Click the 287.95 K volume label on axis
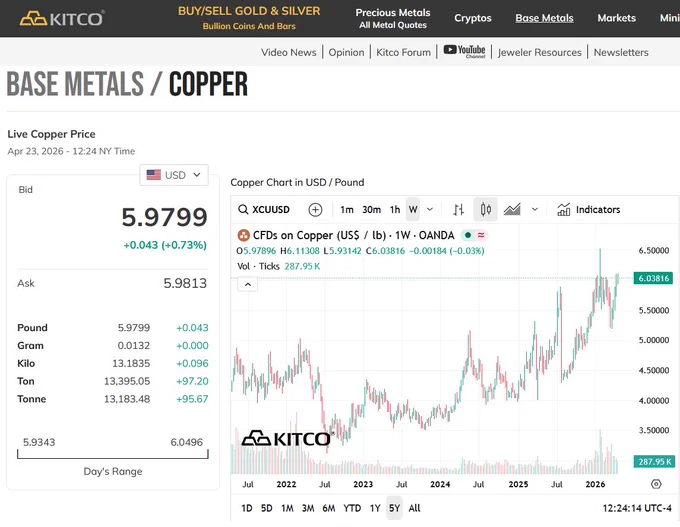Viewport: 680px width, 527px height. [x=653, y=462]
